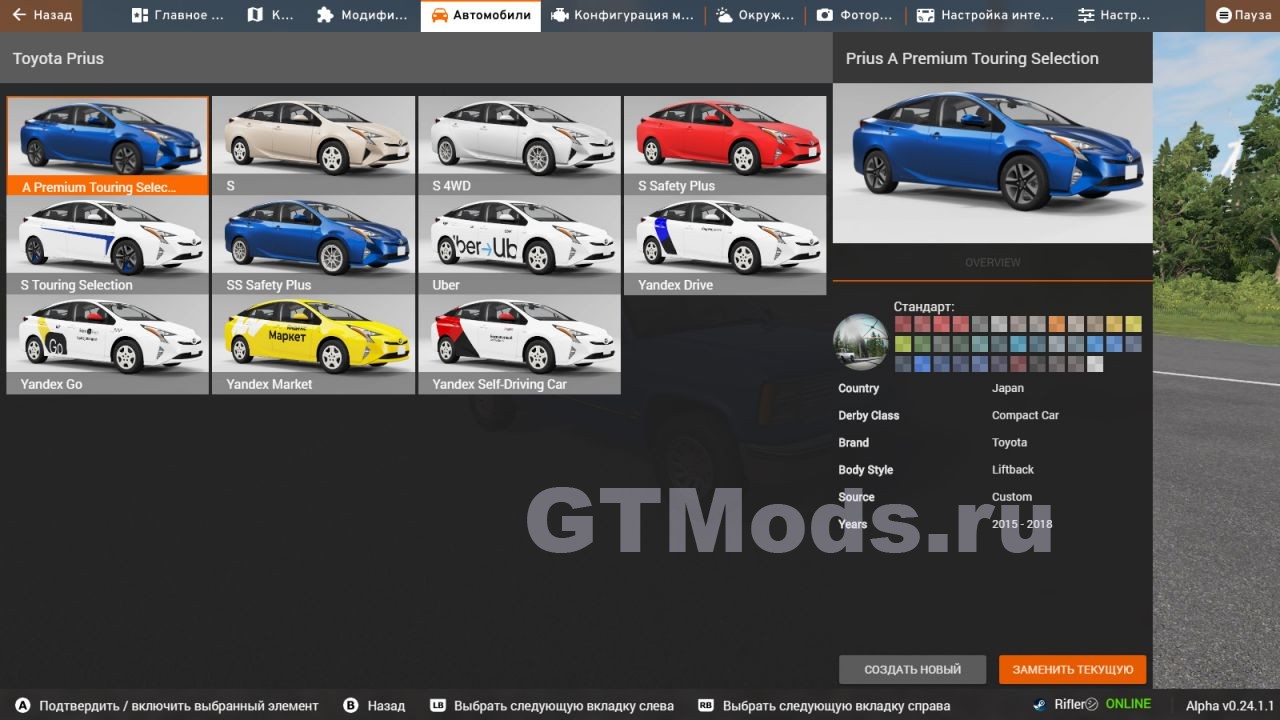The height and width of the screenshot is (720, 1280).
Task: Click the Country value Japan
Action: (1008, 388)
